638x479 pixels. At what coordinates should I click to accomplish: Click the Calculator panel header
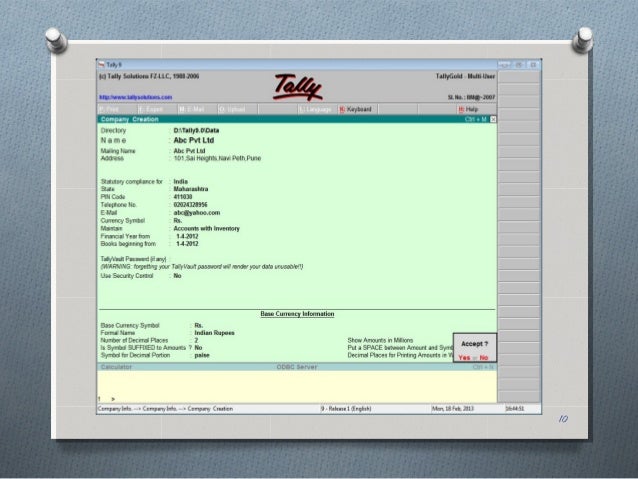click(116, 367)
